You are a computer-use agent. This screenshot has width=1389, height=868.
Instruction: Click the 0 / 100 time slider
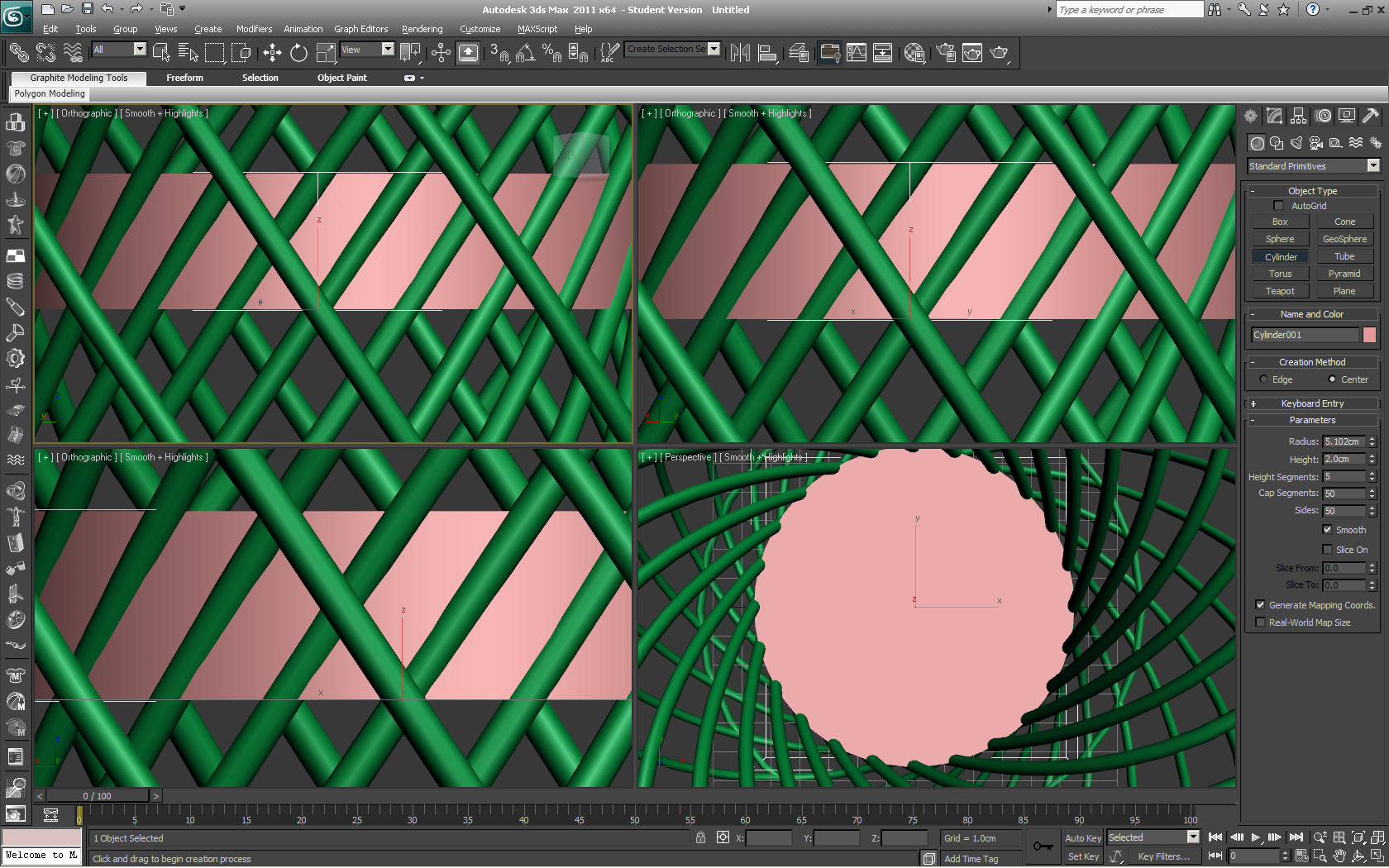(x=98, y=796)
